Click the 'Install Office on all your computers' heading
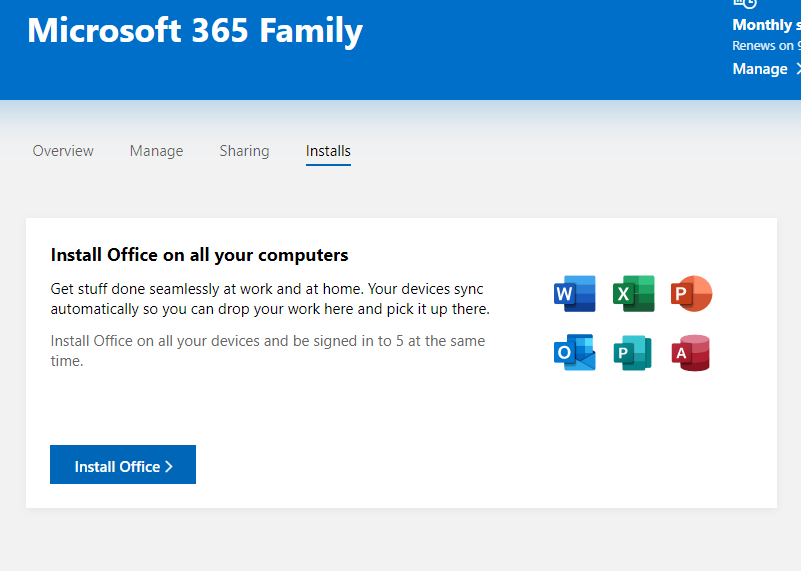 click(199, 255)
